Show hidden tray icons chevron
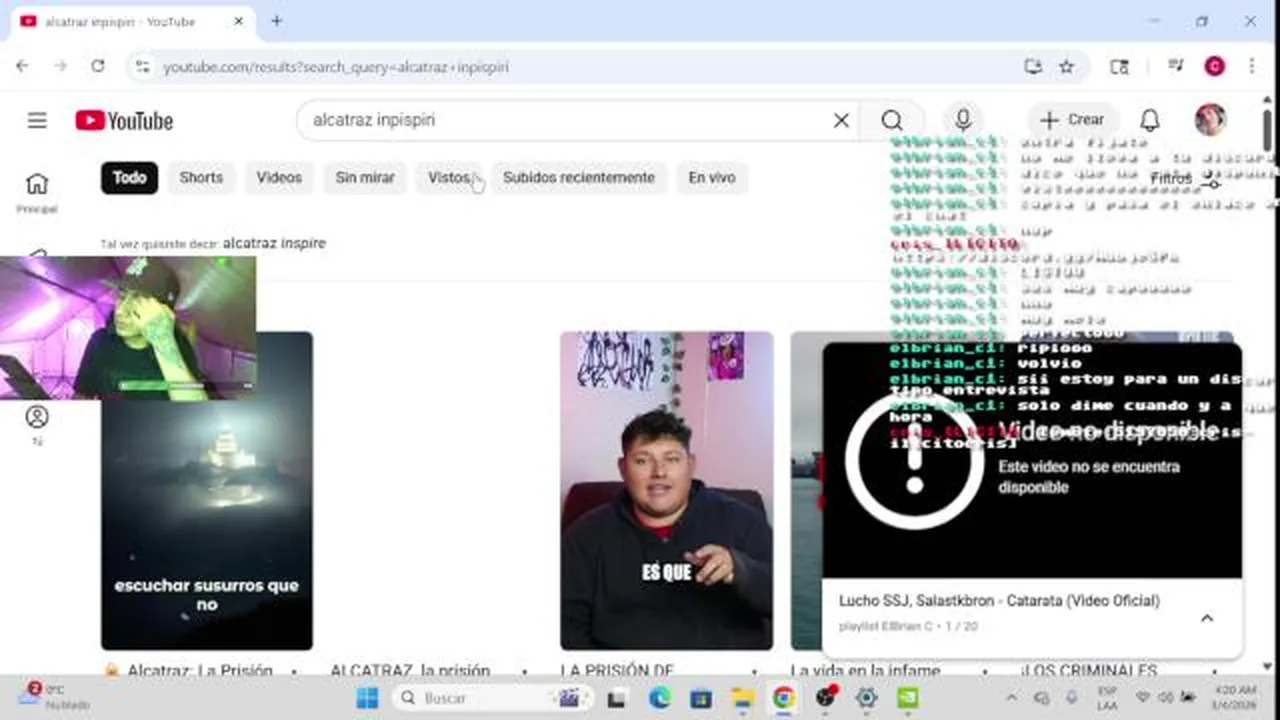The image size is (1280, 720). click(1011, 698)
